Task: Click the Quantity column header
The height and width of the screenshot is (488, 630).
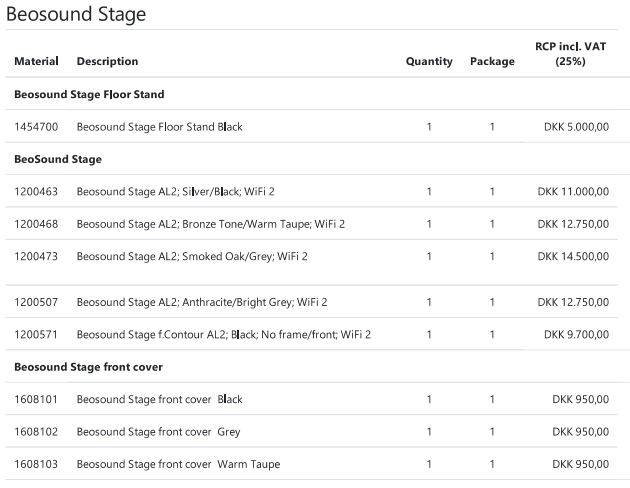Action: point(429,61)
